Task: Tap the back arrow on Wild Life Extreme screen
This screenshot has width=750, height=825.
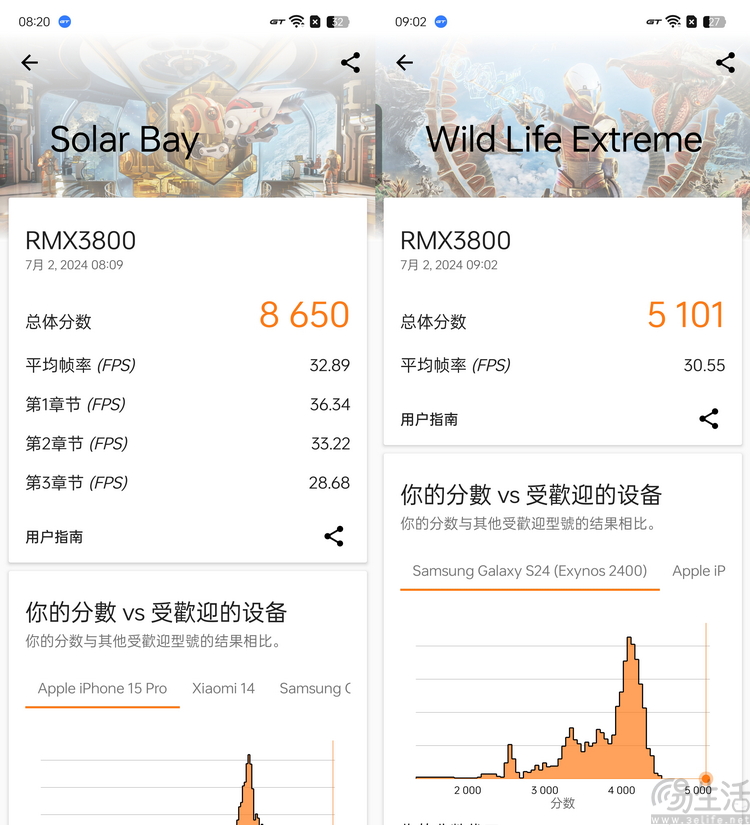Action: click(x=404, y=63)
